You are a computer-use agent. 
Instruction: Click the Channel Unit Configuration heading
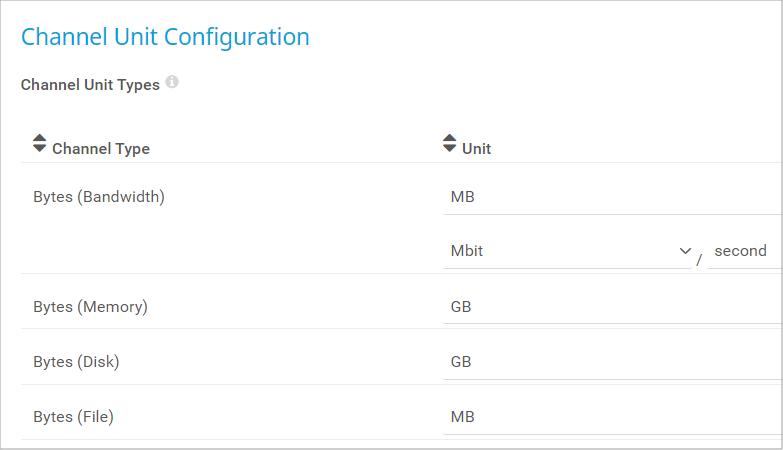[x=165, y=37]
